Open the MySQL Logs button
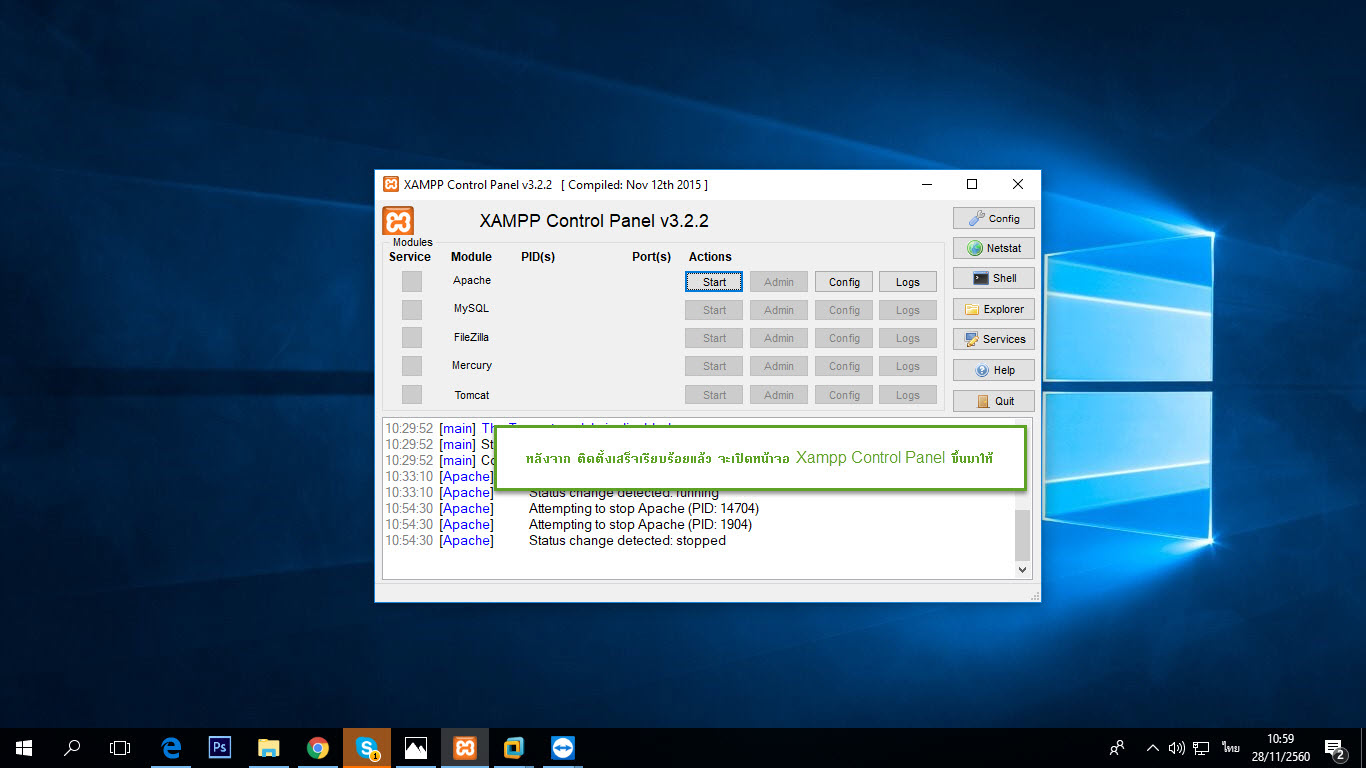 908,310
